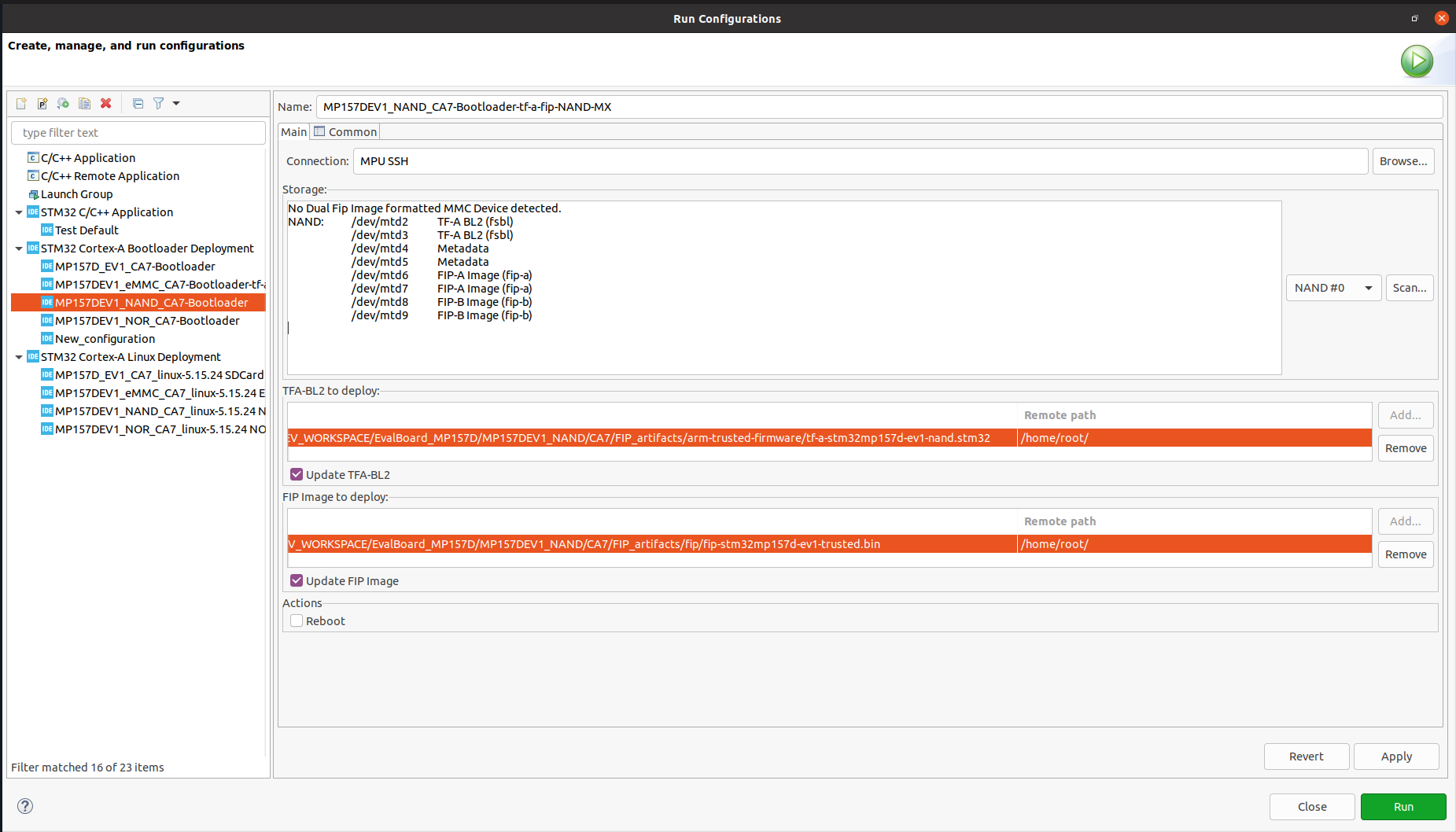Image resolution: width=1456 pixels, height=832 pixels.
Task: Focus the type filter text field
Action: point(138,133)
